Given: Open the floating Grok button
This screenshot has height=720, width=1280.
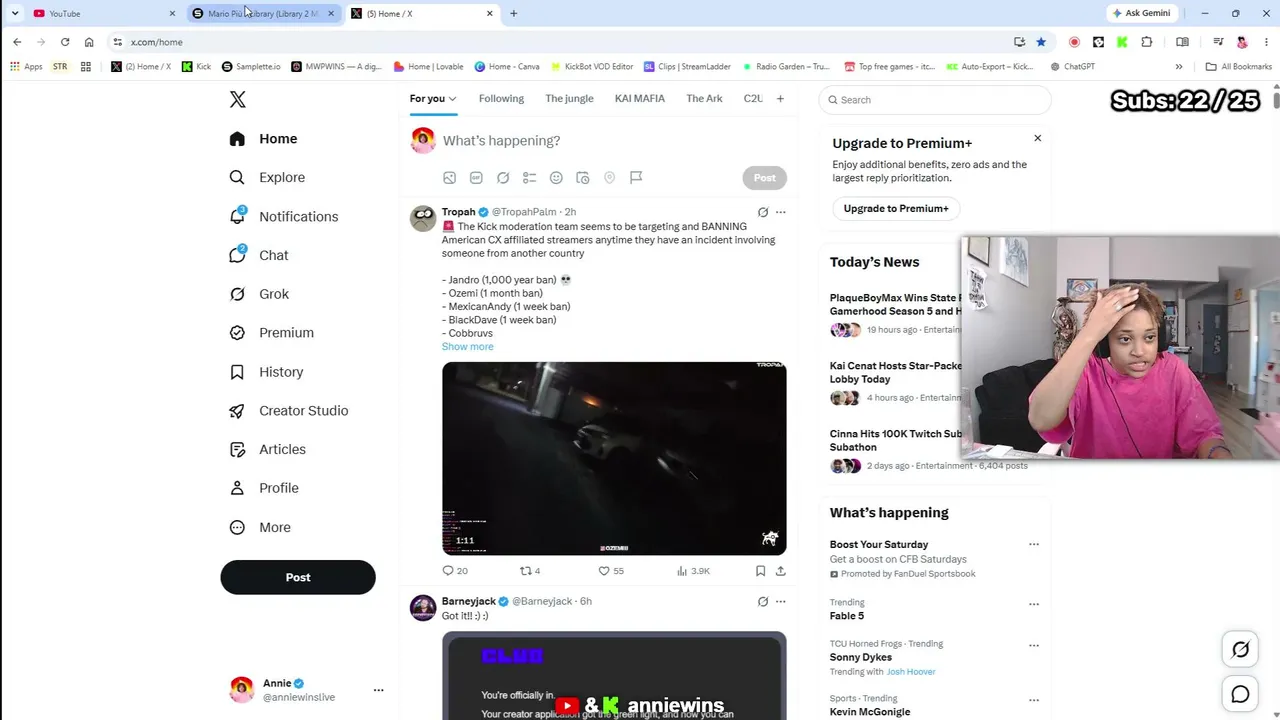Looking at the screenshot, I should point(1240,650).
